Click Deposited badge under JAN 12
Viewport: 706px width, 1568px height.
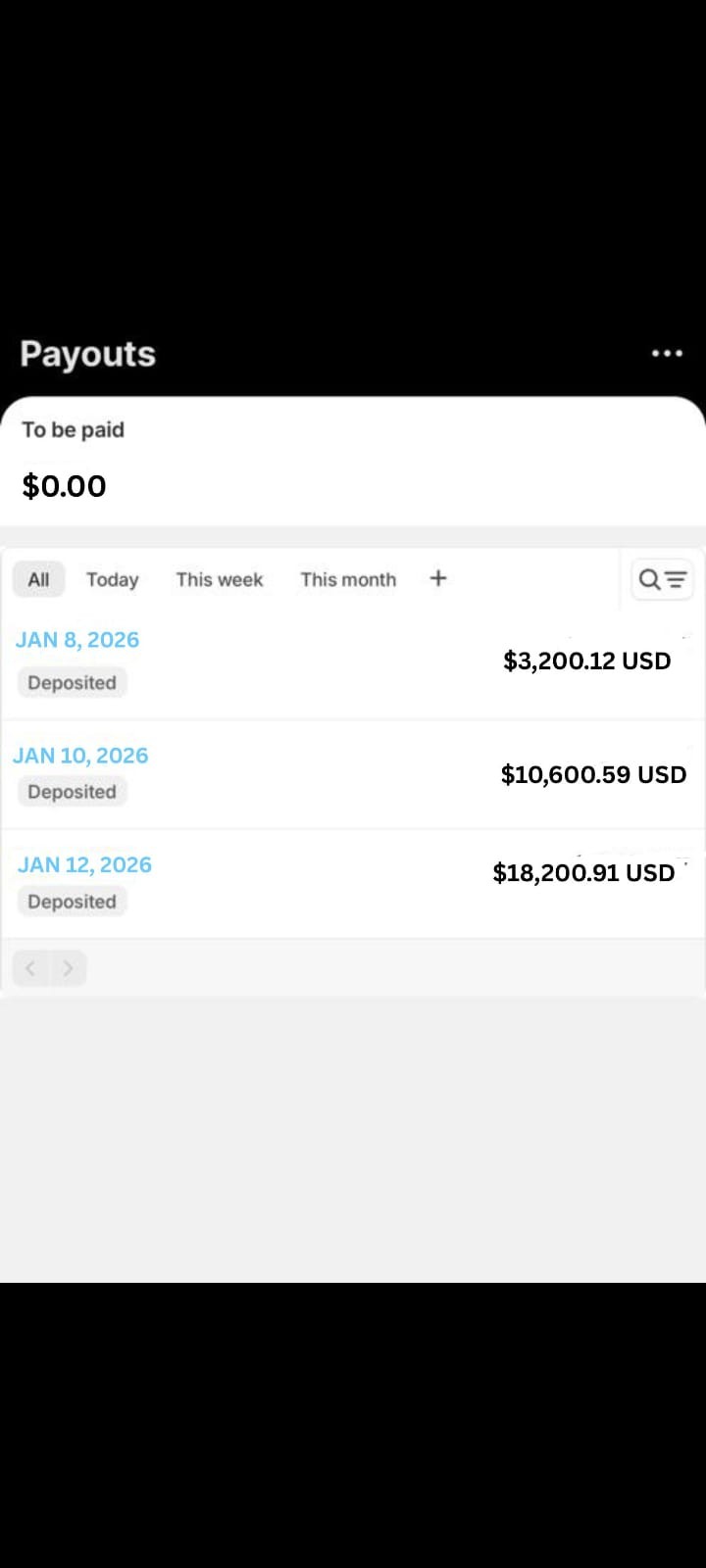click(72, 902)
